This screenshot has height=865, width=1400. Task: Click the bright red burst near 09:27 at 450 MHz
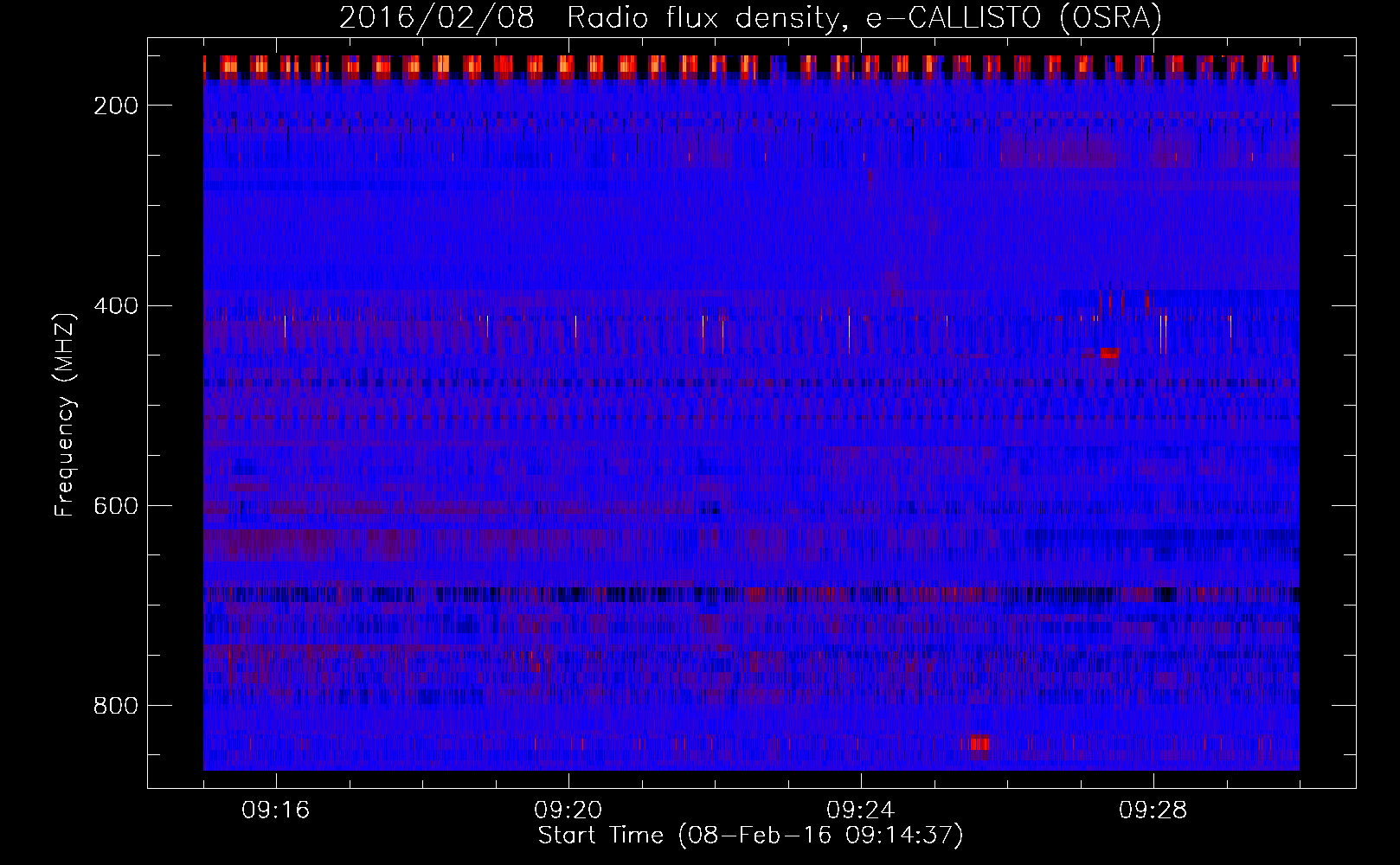pos(1109,352)
